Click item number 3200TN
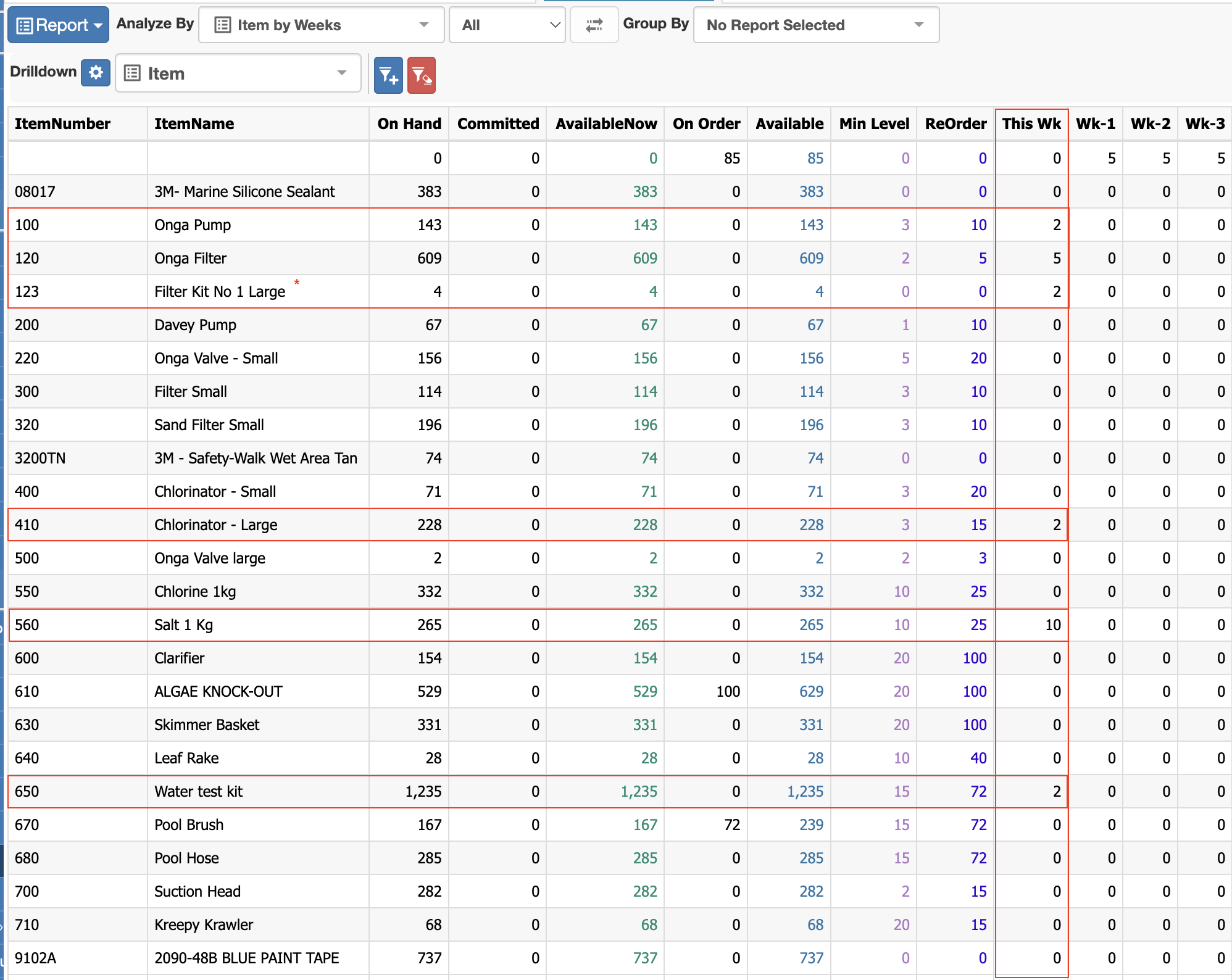 point(40,458)
